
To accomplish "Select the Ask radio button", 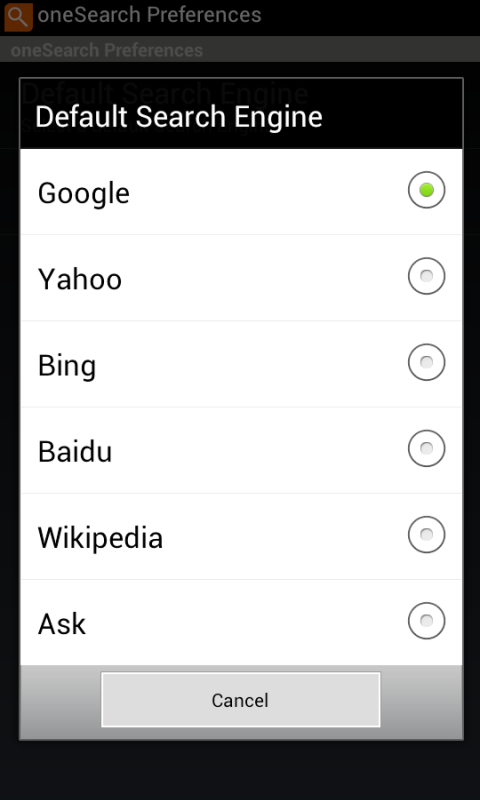I will pyautogui.click(x=426, y=621).
